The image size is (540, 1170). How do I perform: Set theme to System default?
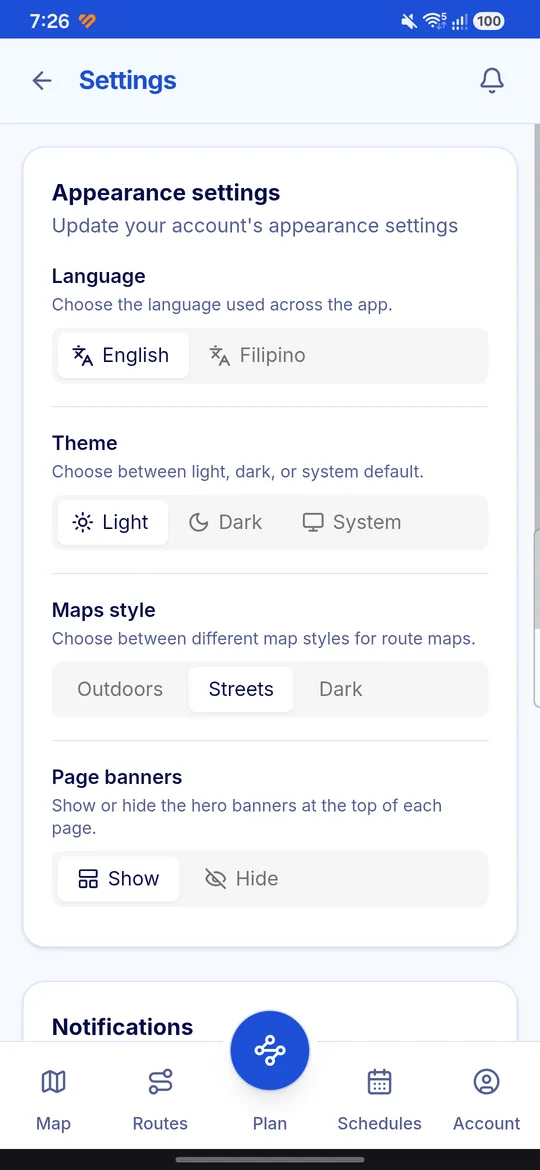(352, 522)
